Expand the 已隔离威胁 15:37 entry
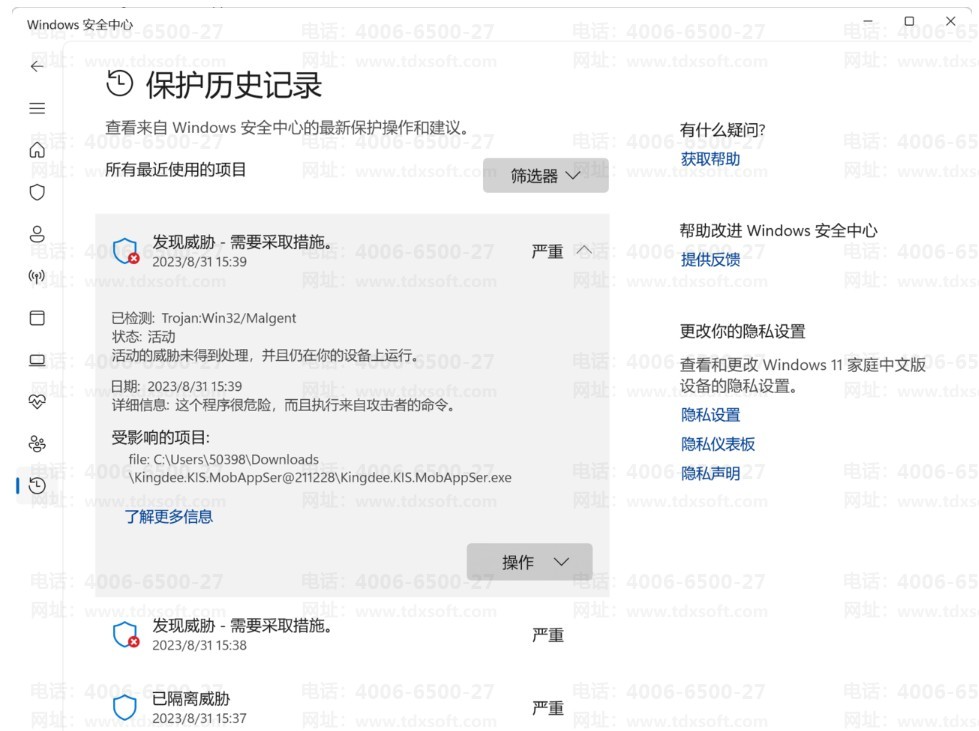 pyautogui.click(x=352, y=708)
